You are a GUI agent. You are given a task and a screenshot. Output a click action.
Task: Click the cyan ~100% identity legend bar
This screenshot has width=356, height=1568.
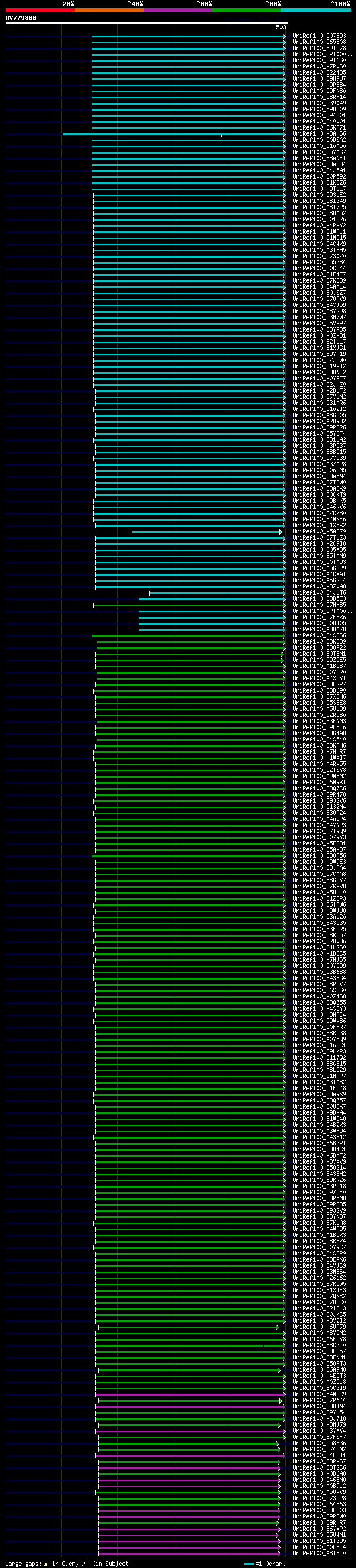pos(316,10)
